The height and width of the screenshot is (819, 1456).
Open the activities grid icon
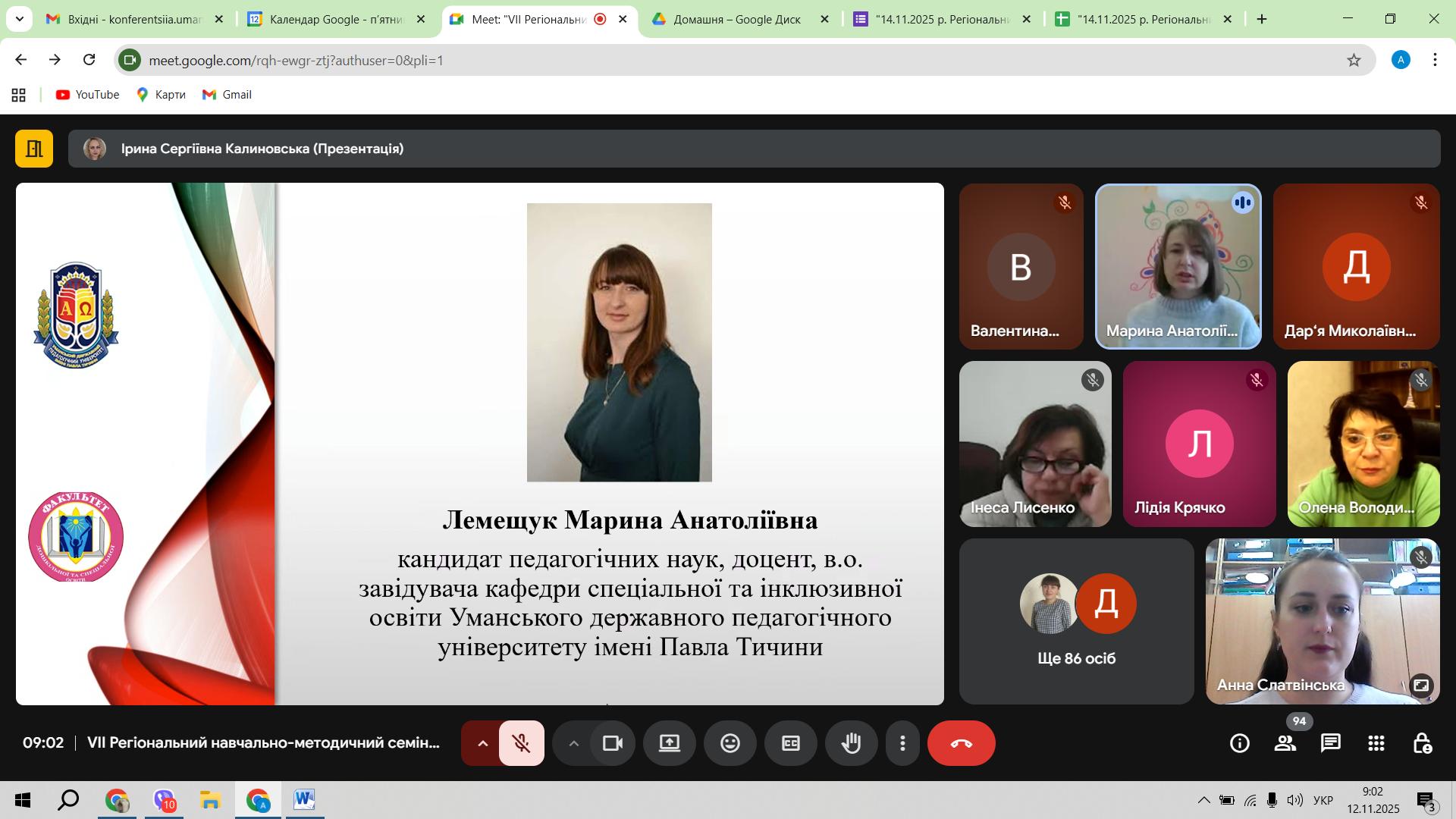1376,743
